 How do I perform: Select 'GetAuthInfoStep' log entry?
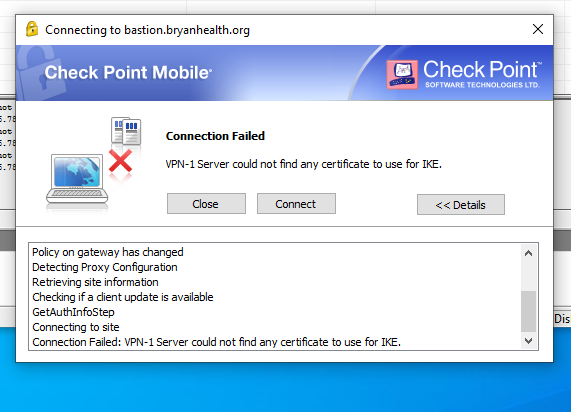coord(74,312)
